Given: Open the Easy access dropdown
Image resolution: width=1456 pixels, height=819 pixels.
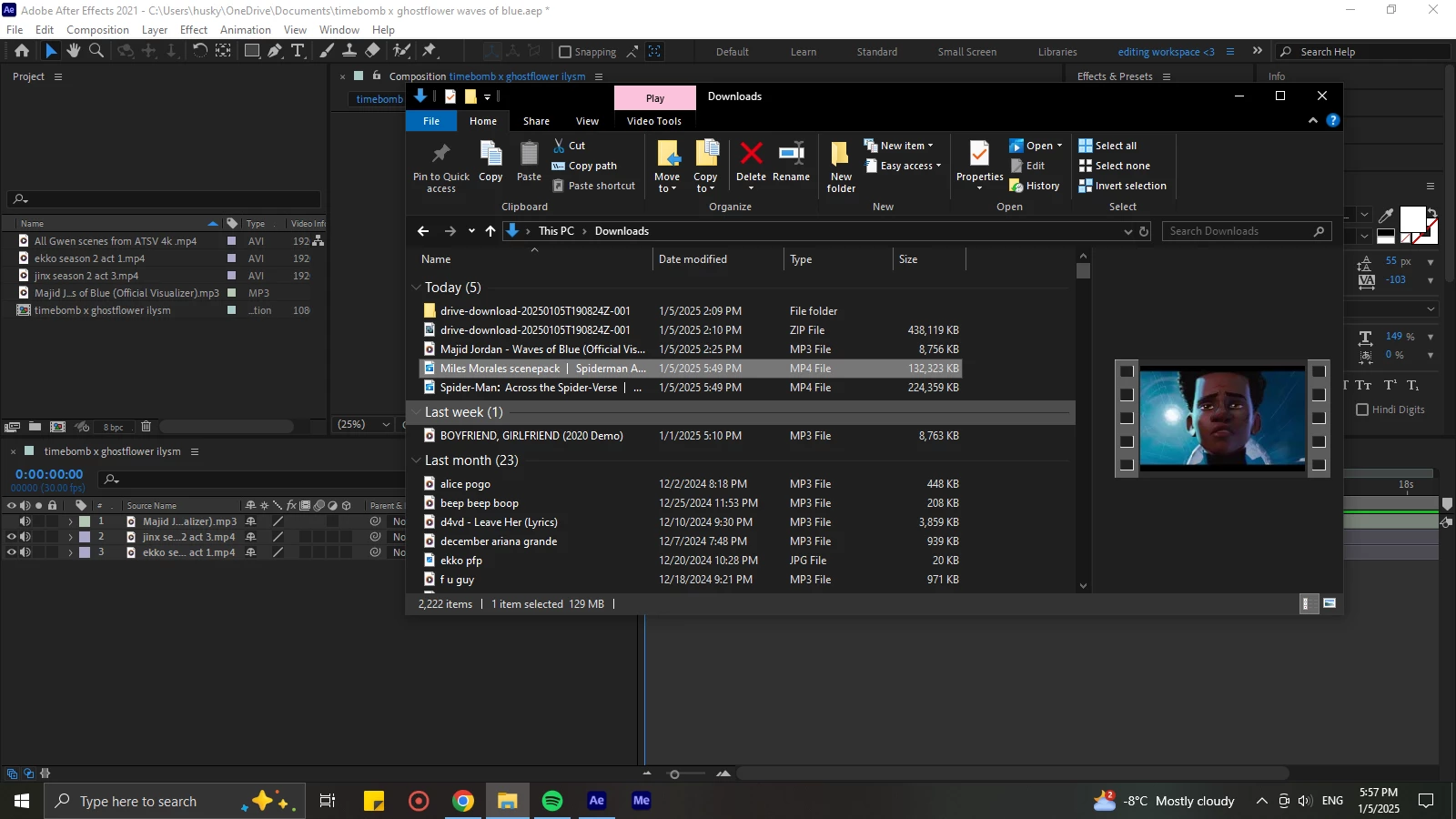Looking at the screenshot, I should [902, 166].
